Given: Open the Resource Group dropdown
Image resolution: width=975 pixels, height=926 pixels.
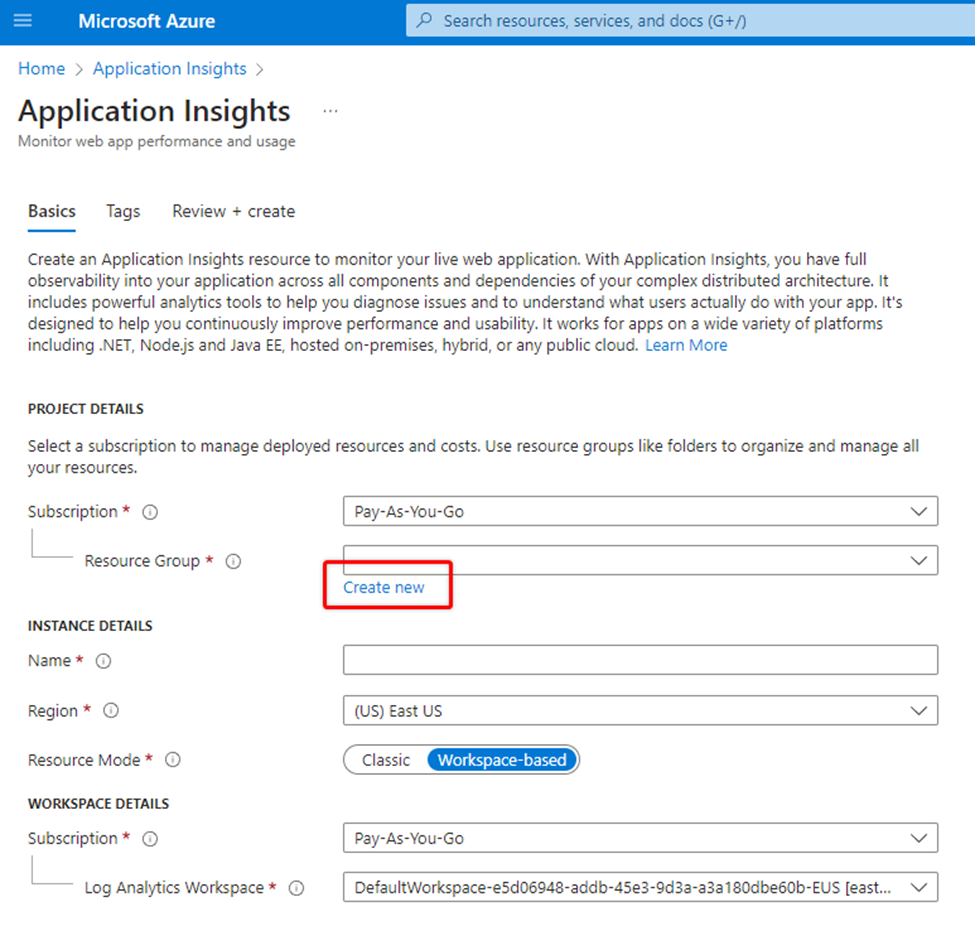Looking at the screenshot, I should (640, 560).
